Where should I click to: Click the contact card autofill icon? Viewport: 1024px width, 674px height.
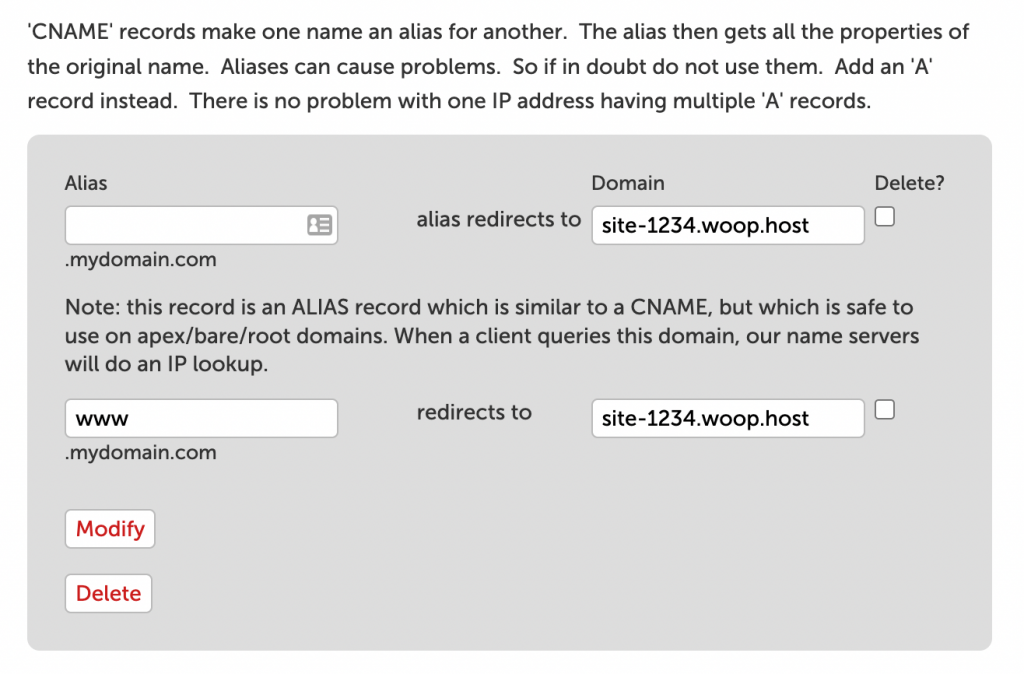pyautogui.click(x=319, y=225)
